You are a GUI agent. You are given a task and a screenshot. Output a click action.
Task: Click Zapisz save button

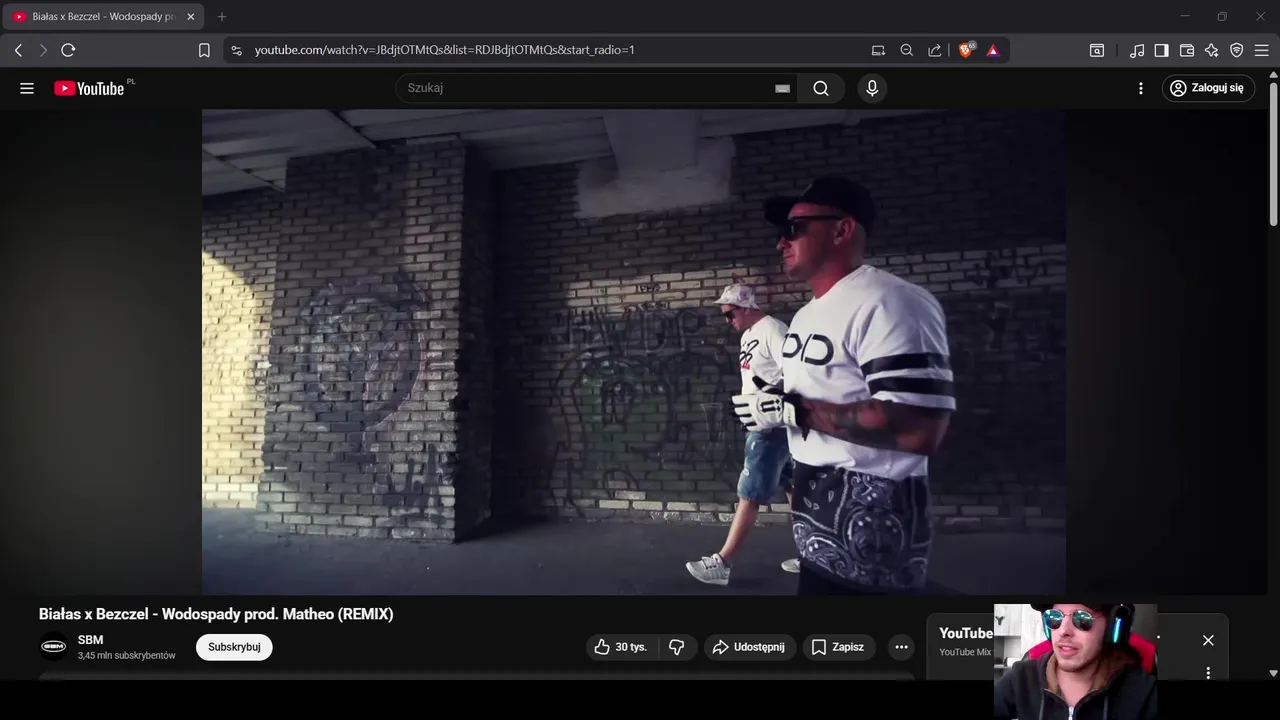839,647
